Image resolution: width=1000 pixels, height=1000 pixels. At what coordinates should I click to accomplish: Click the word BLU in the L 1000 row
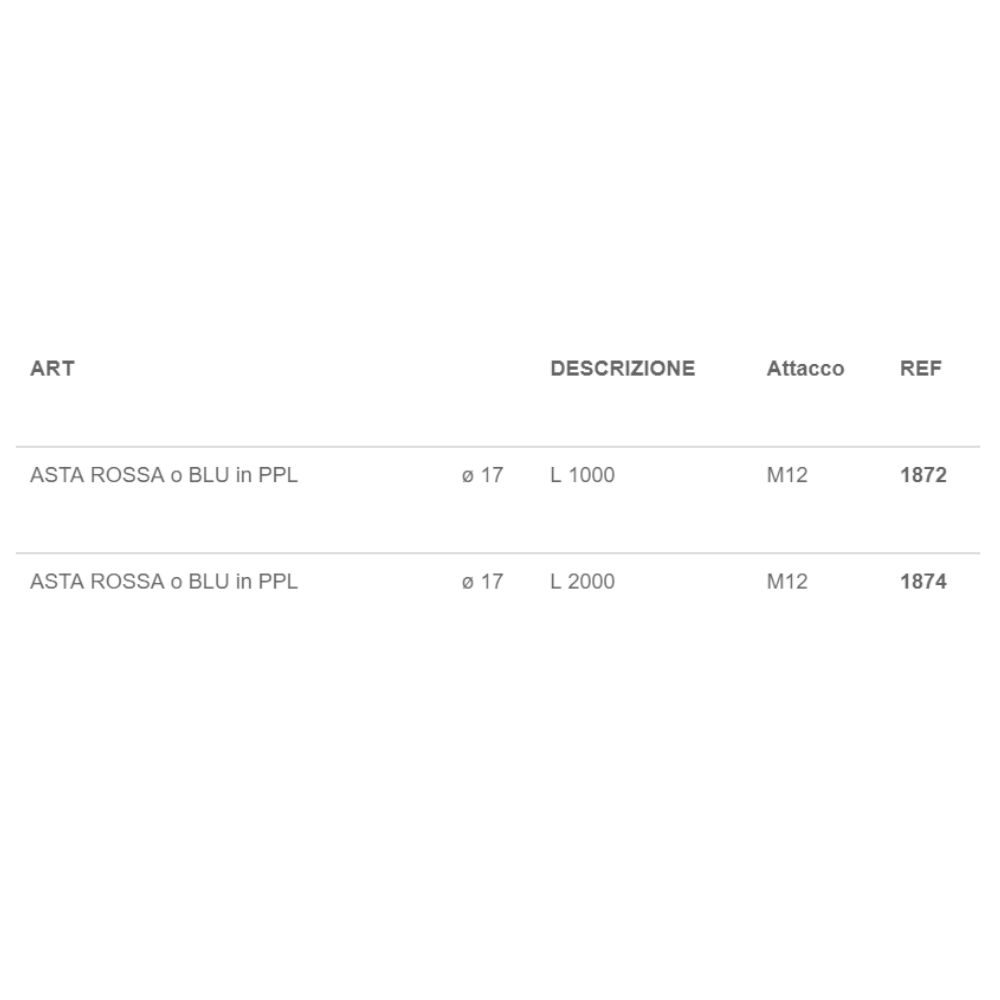(209, 475)
